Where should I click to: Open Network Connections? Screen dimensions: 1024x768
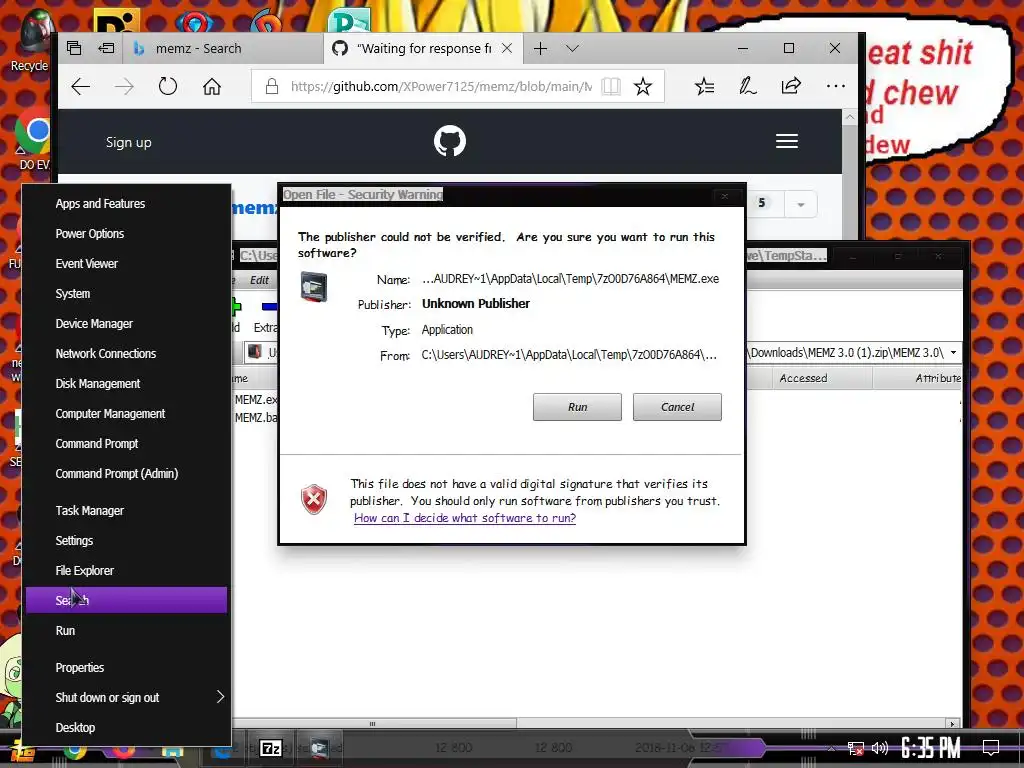105,354
